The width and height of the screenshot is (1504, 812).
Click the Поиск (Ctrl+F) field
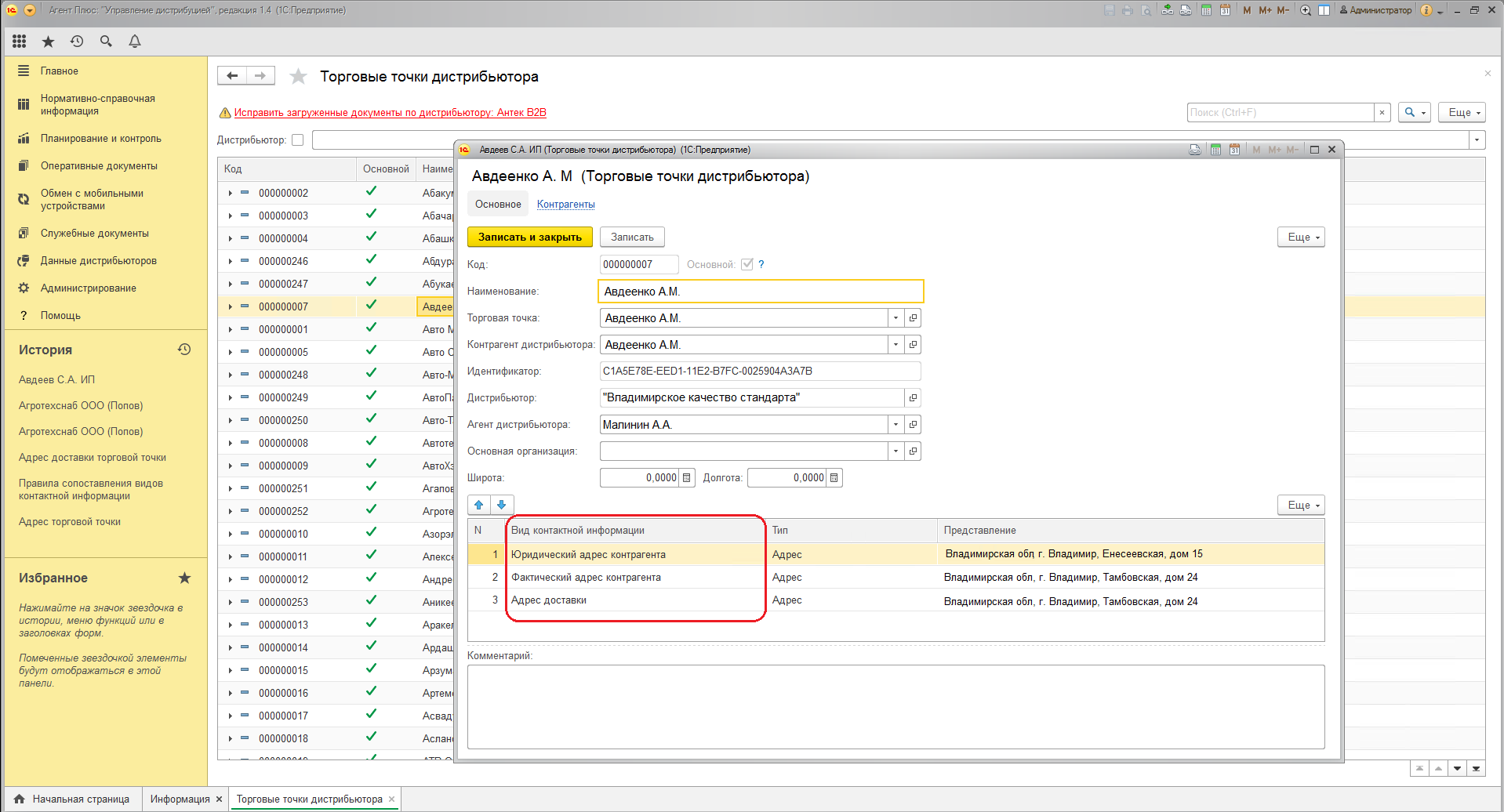click(x=1281, y=112)
